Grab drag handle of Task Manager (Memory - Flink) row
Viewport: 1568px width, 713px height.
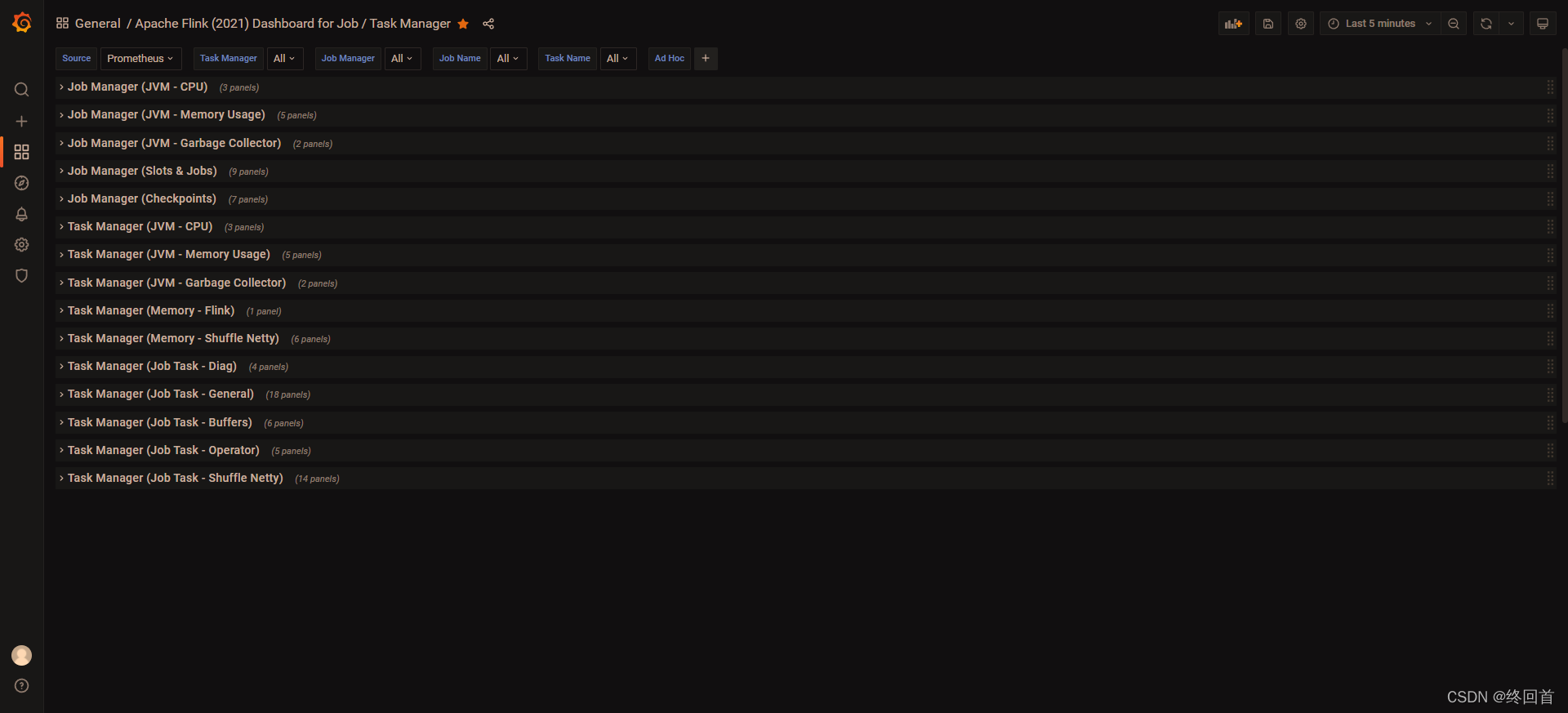(x=1550, y=311)
